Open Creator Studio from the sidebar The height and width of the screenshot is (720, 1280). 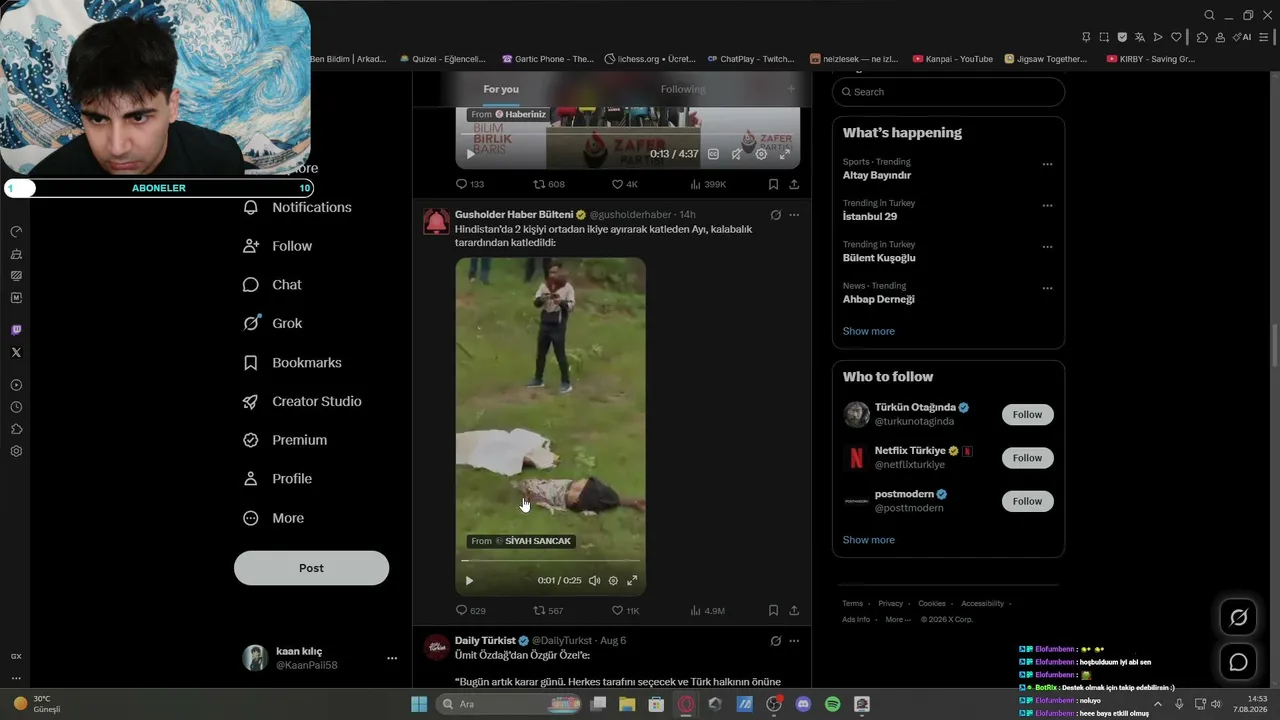(x=302, y=401)
